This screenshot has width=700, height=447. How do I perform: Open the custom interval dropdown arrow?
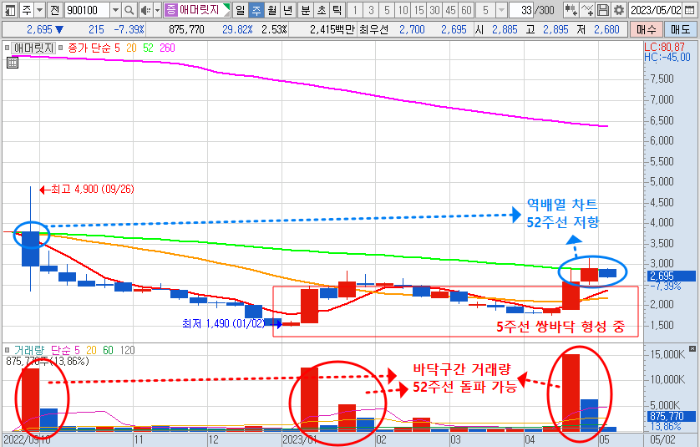click(x=502, y=10)
